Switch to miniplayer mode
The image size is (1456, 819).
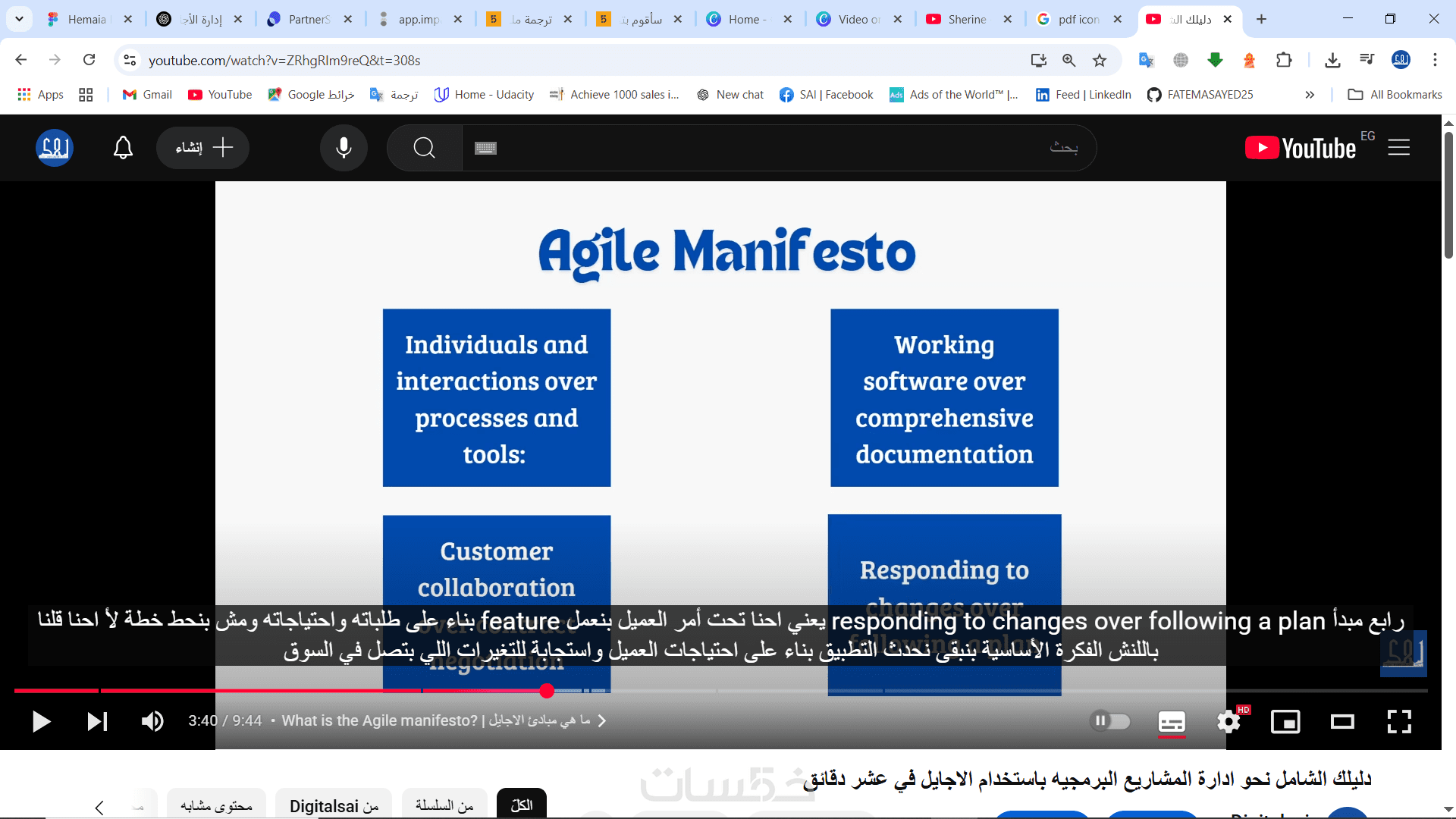pos(1285,721)
